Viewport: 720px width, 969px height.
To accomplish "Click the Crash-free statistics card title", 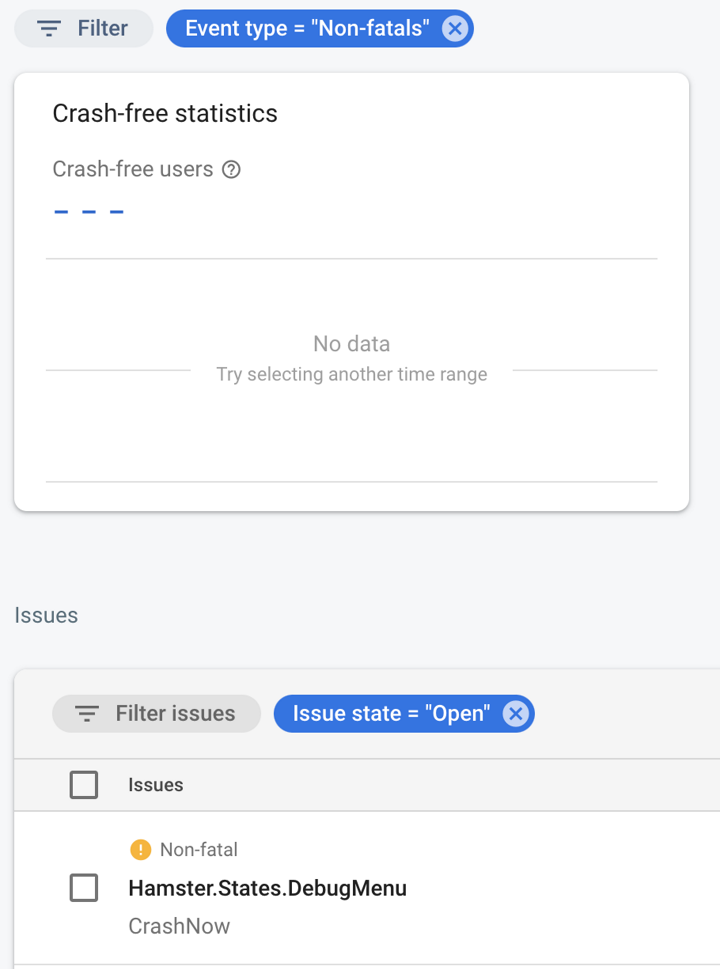I will point(165,113).
